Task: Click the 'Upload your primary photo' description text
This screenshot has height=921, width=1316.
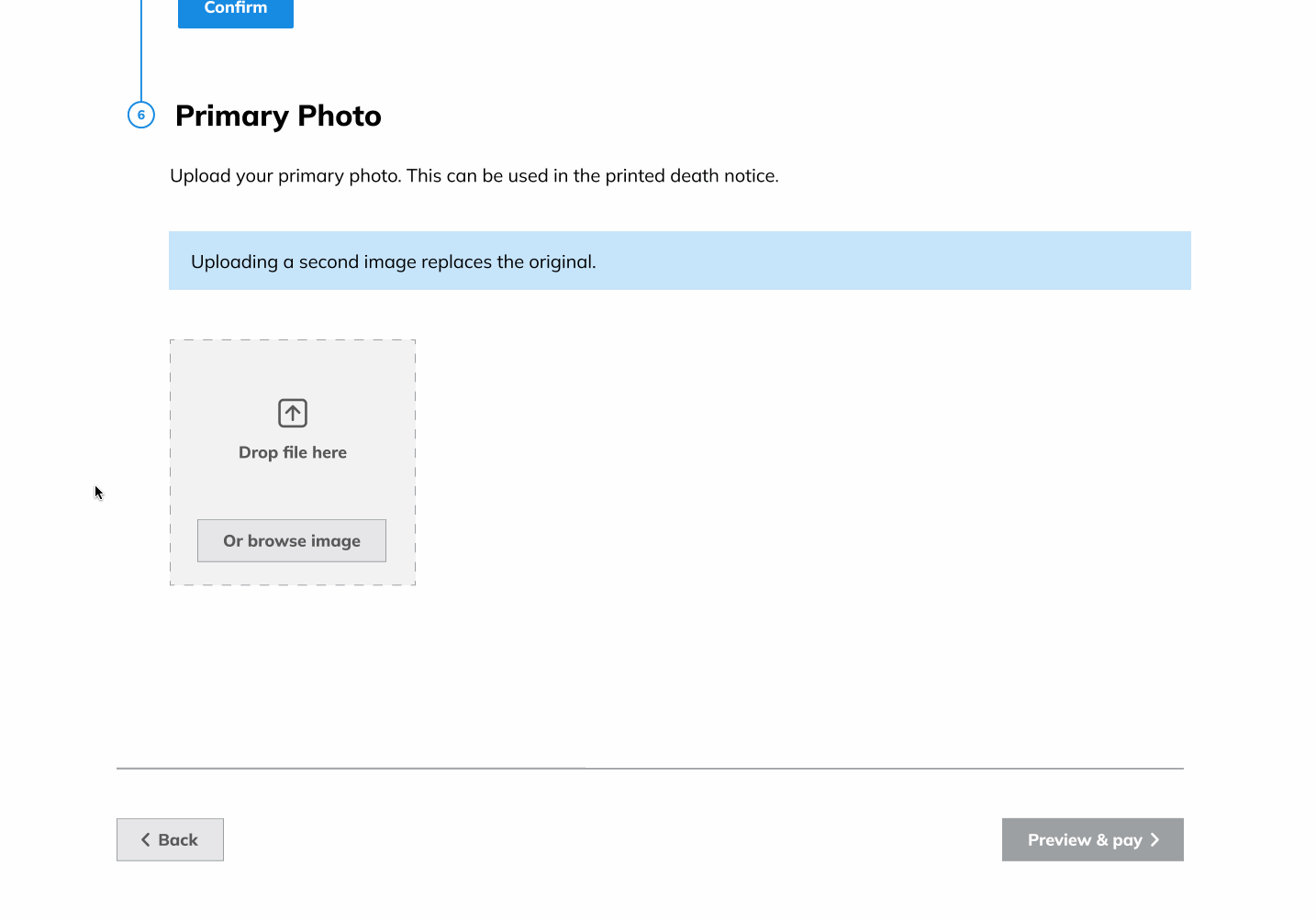Action: click(x=474, y=175)
